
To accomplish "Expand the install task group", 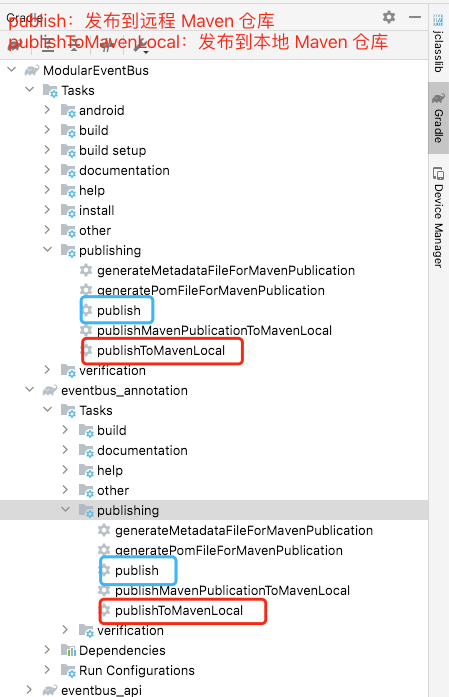I will (x=48, y=210).
